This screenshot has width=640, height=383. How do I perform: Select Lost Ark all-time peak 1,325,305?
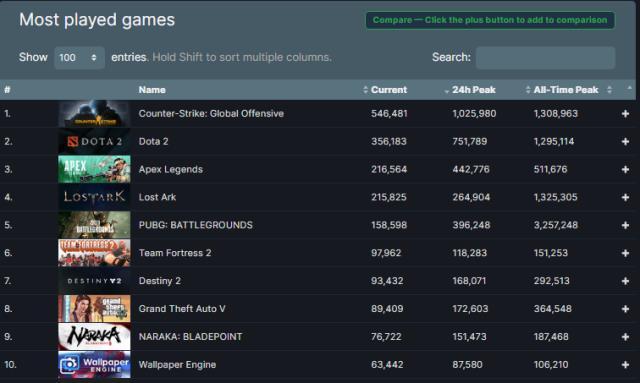(556, 197)
